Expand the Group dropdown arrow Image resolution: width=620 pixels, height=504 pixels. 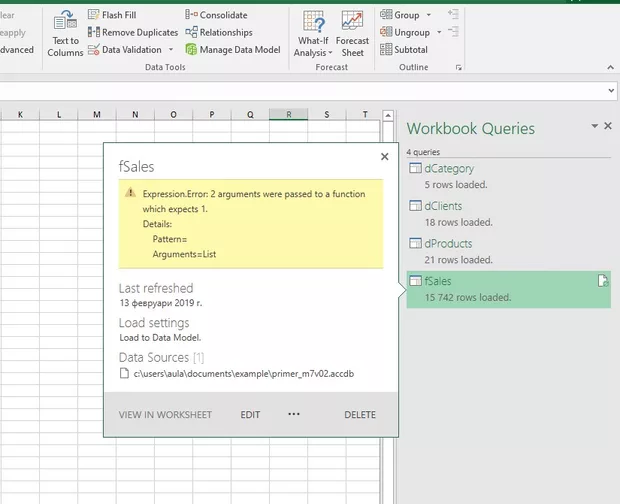pos(428,16)
